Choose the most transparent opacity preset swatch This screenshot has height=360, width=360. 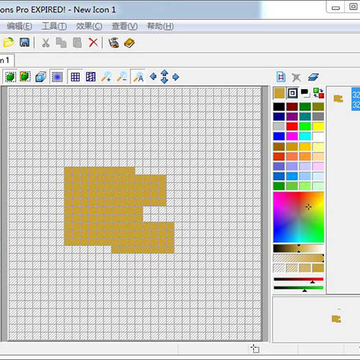click(279, 268)
